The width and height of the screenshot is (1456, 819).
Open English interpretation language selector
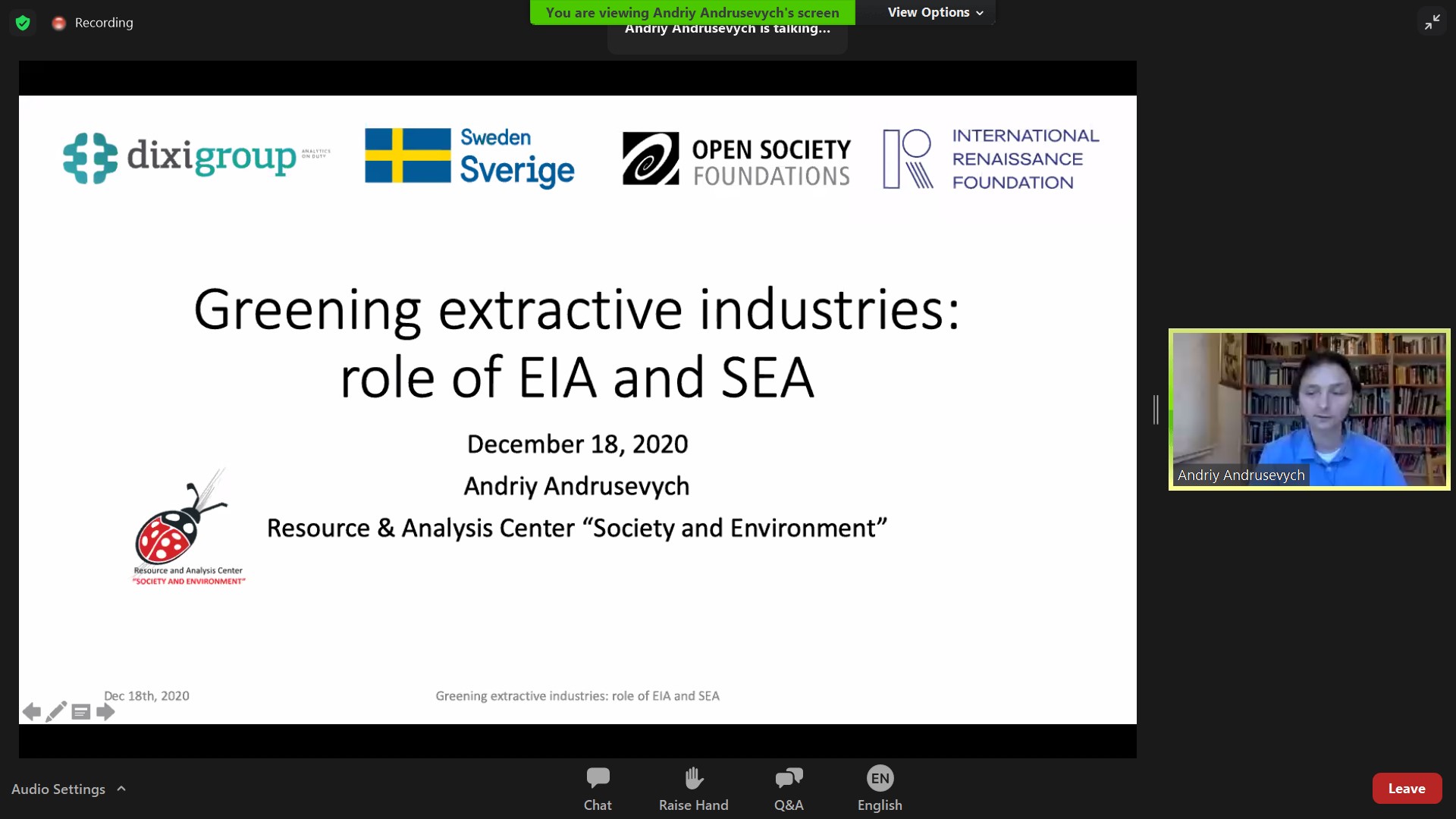pyautogui.click(x=880, y=788)
